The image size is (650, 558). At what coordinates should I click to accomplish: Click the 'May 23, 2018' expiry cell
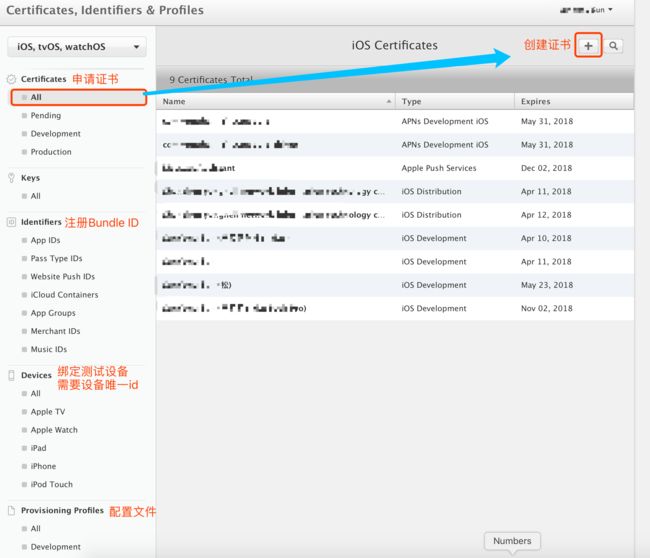pos(547,285)
